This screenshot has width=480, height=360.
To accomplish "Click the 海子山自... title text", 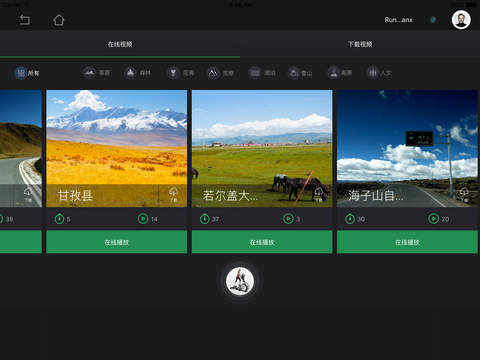I will [376, 195].
